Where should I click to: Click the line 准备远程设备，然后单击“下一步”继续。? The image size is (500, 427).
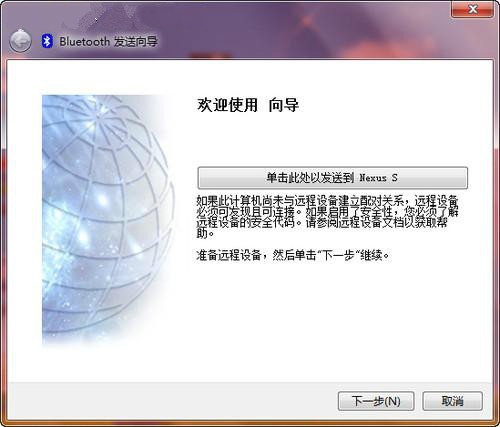(x=293, y=256)
